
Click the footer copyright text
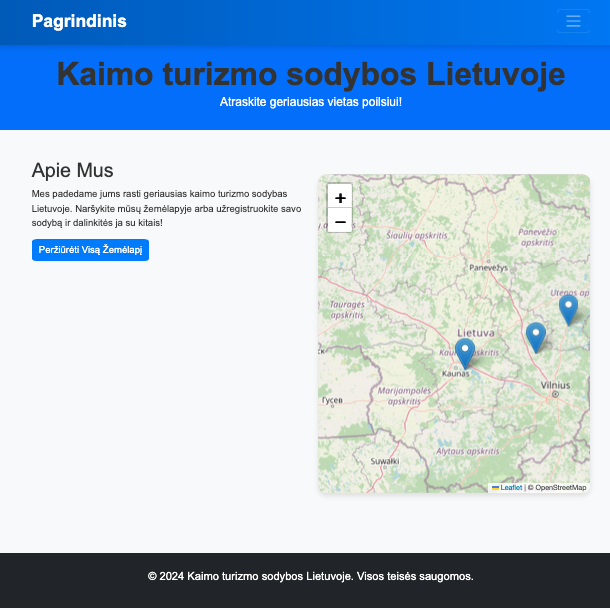pos(310,576)
